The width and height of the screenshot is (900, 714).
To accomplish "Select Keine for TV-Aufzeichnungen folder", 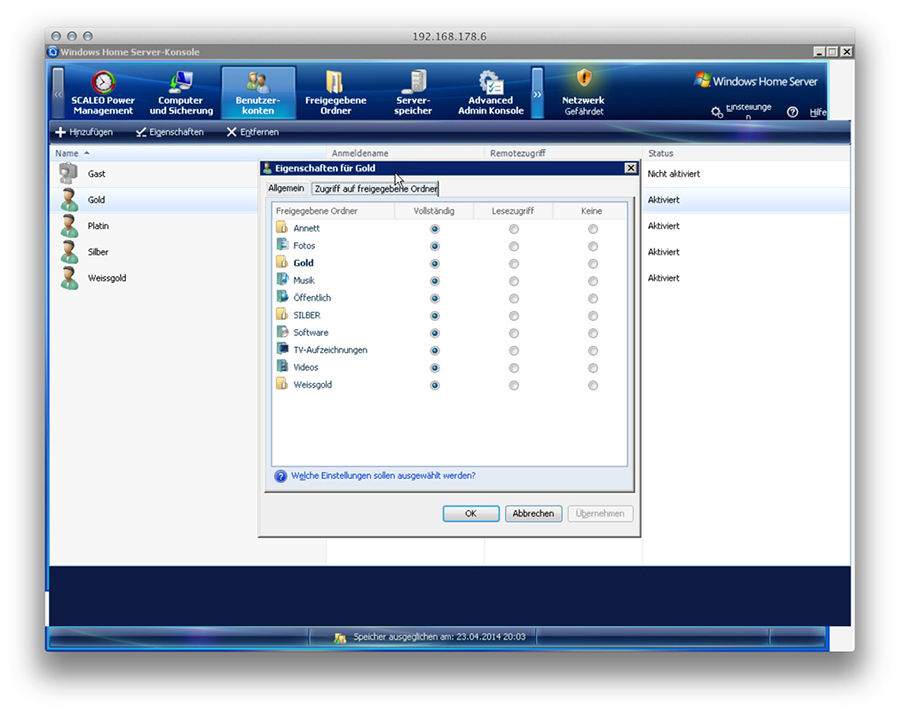I will click(593, 351).
